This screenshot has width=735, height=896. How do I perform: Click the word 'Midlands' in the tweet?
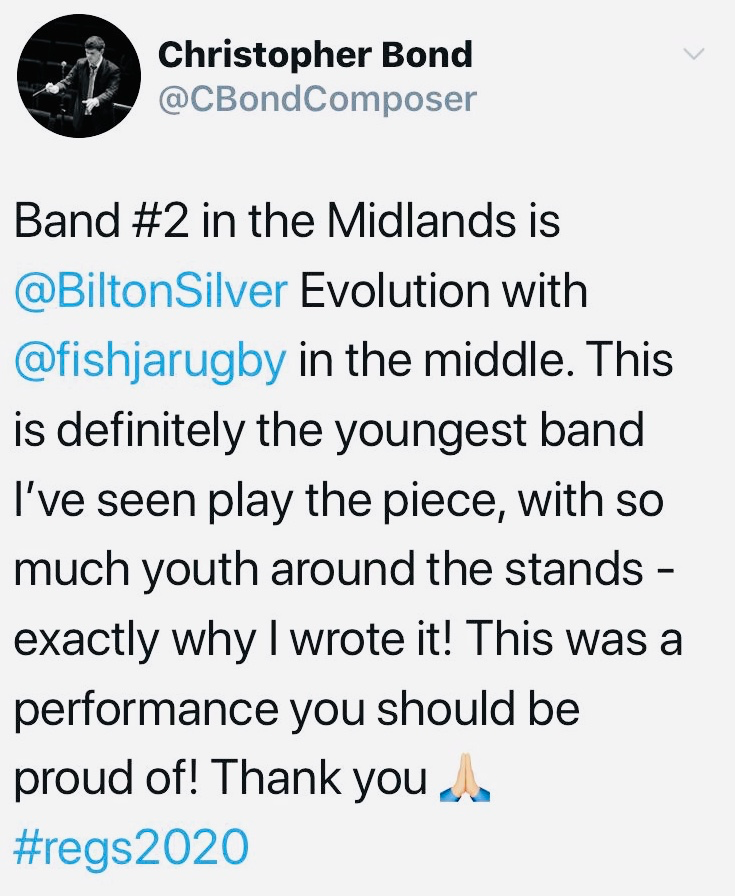click(421, 222)
